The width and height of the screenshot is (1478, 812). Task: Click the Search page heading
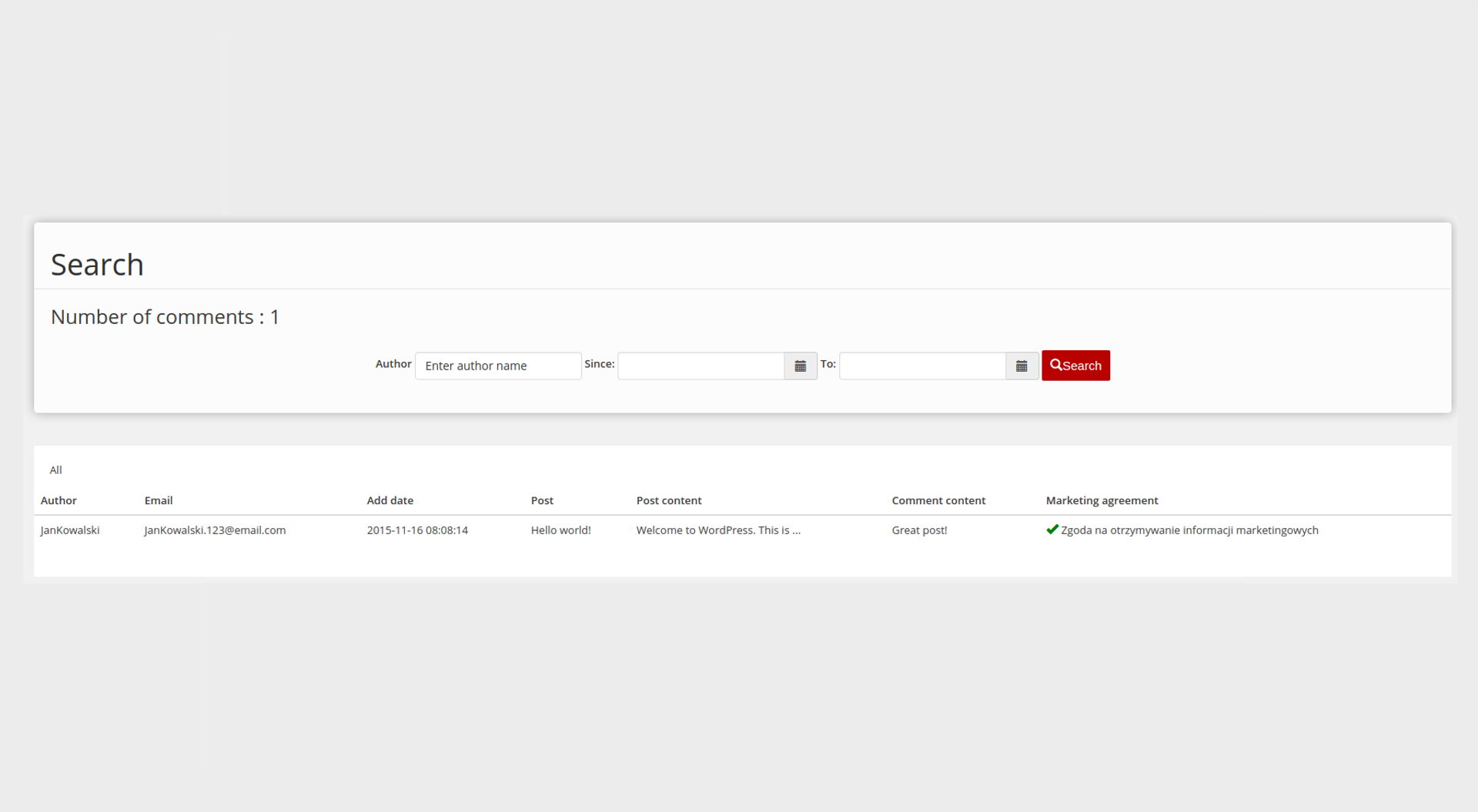[97, 265]
